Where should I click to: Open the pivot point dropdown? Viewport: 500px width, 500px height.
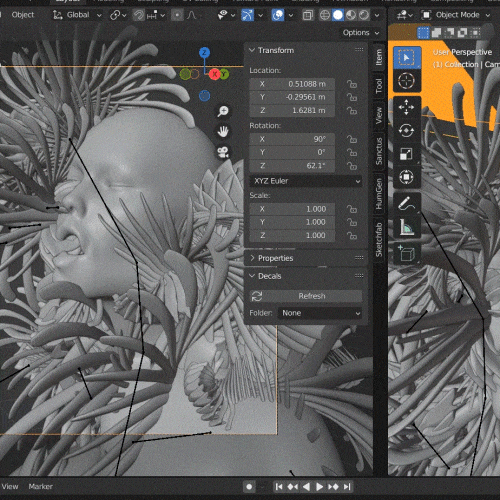(118, 15)
